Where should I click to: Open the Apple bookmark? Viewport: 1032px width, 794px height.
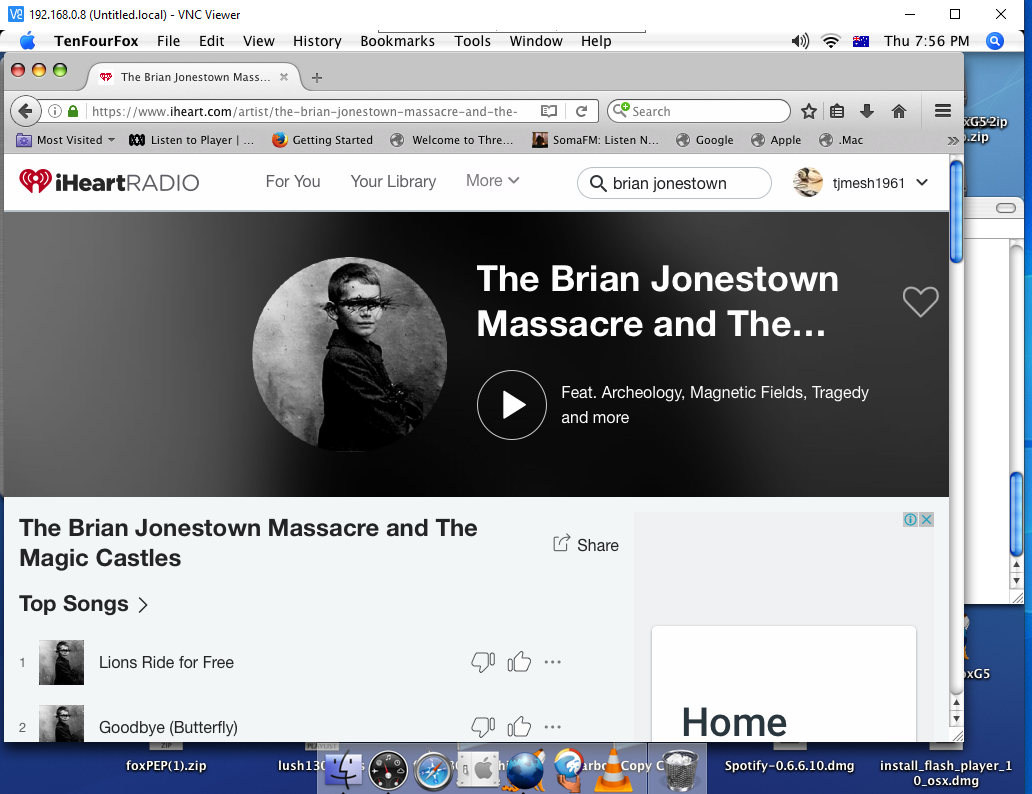pyautogui.click(x=777, y=140)
